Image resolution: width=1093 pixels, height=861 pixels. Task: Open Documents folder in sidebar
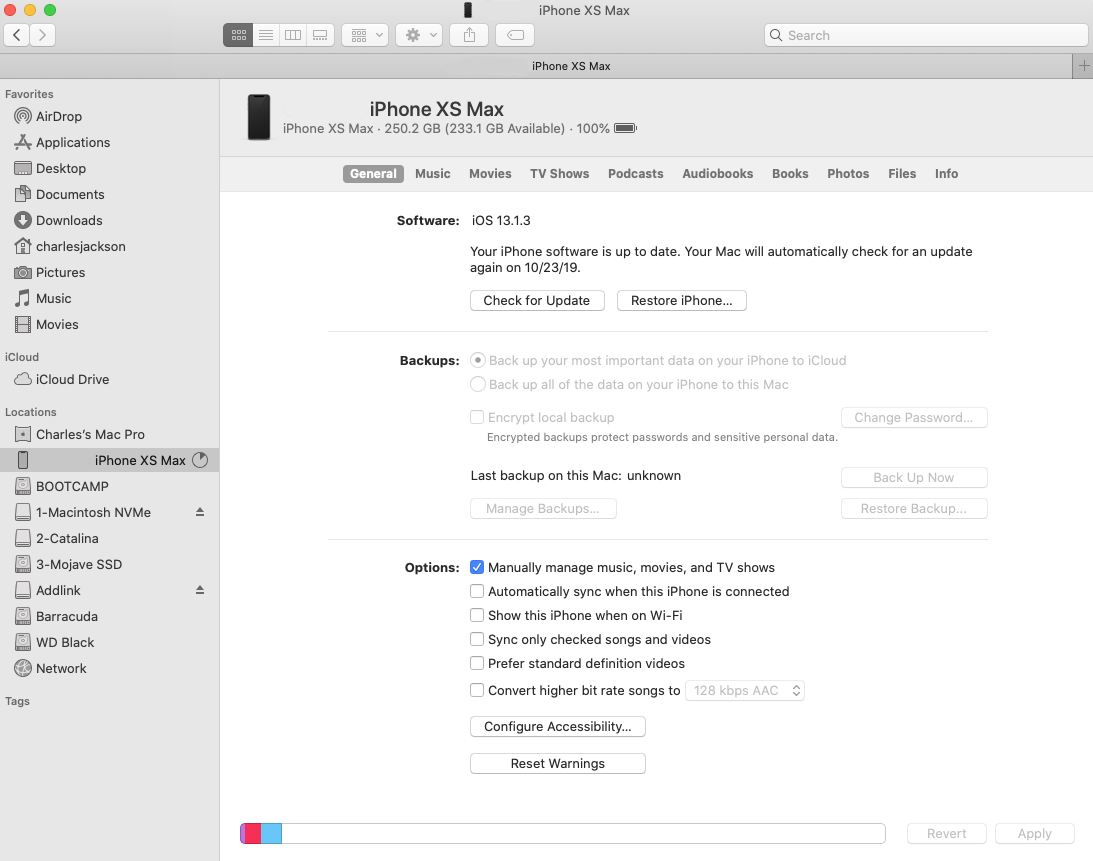pos(109,195)
